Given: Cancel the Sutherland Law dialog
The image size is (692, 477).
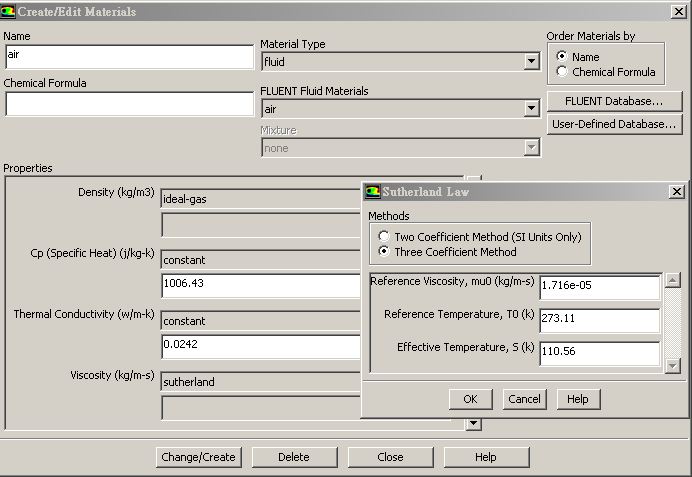Looking at the screenshot, I should [524, 399].
